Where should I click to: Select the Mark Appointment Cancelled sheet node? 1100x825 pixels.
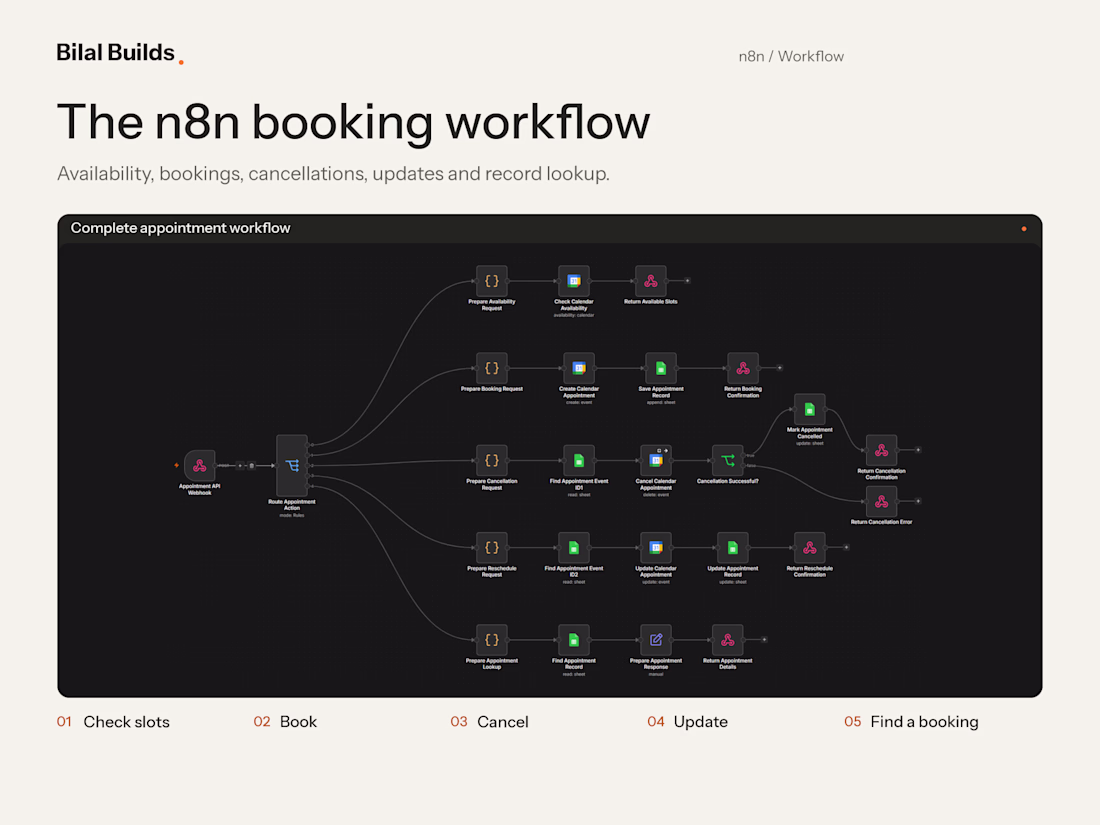point(810,409)
